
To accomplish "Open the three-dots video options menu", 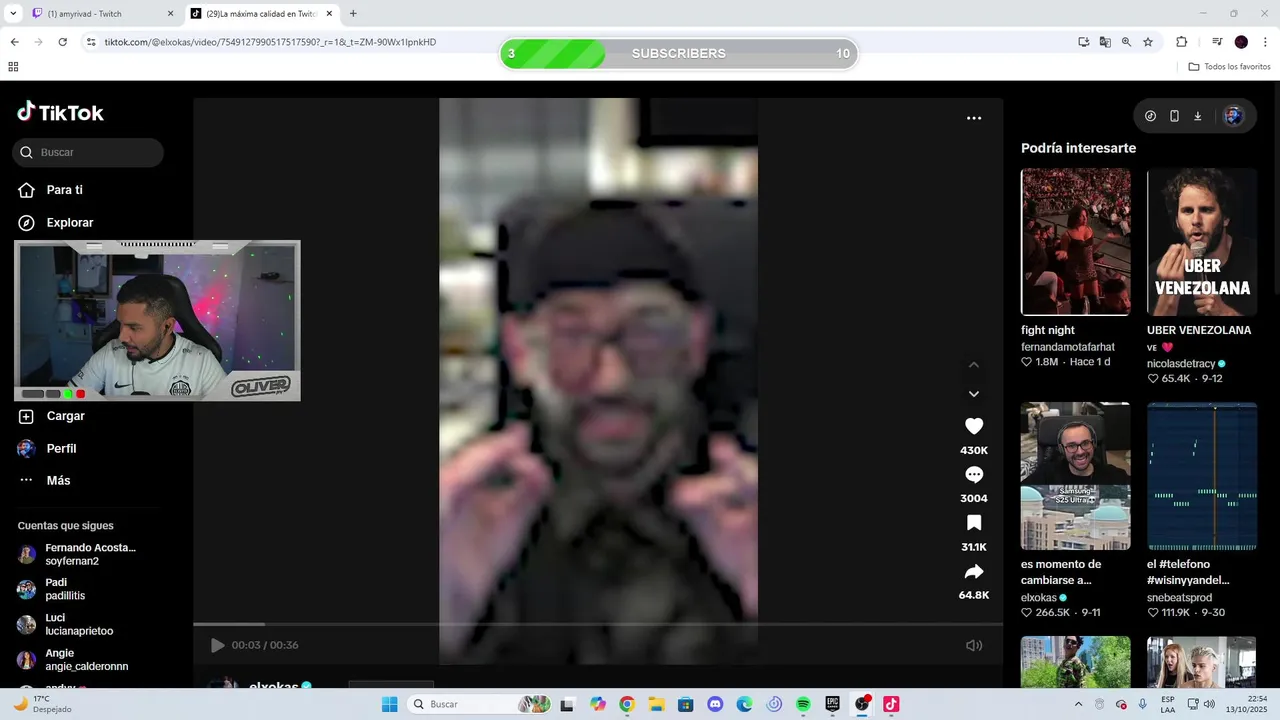I will (974, 118).
